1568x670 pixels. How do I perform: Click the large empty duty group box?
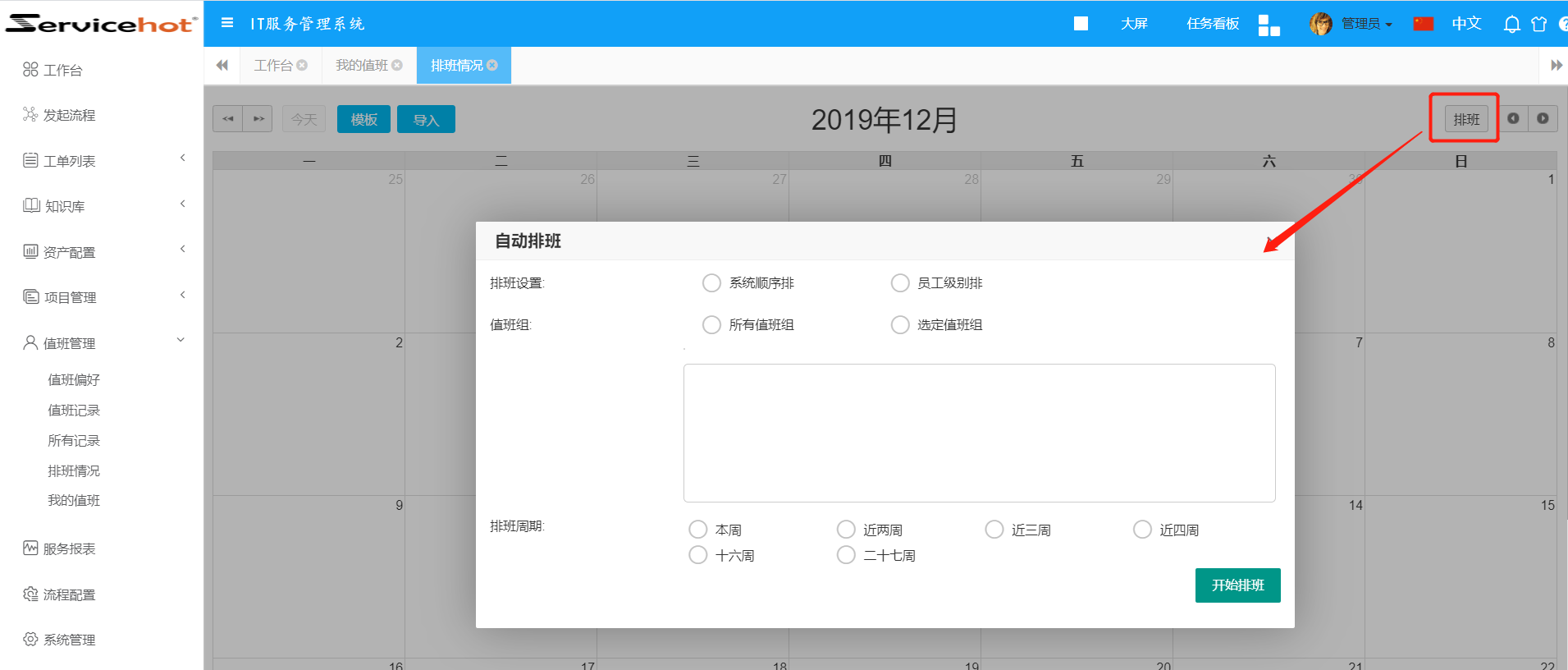(979, 433)
